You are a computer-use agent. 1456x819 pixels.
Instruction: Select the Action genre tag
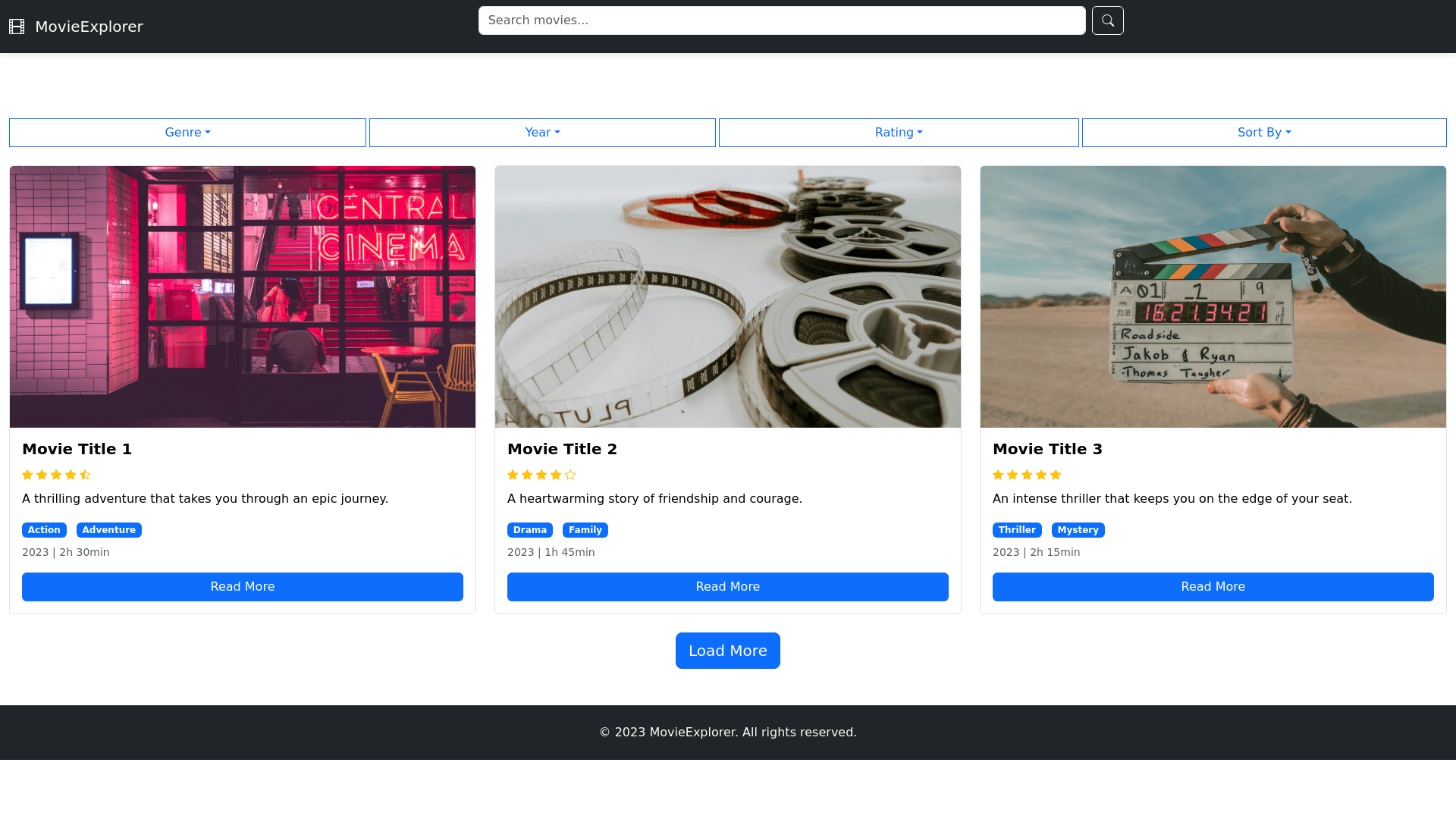point(44,529)
